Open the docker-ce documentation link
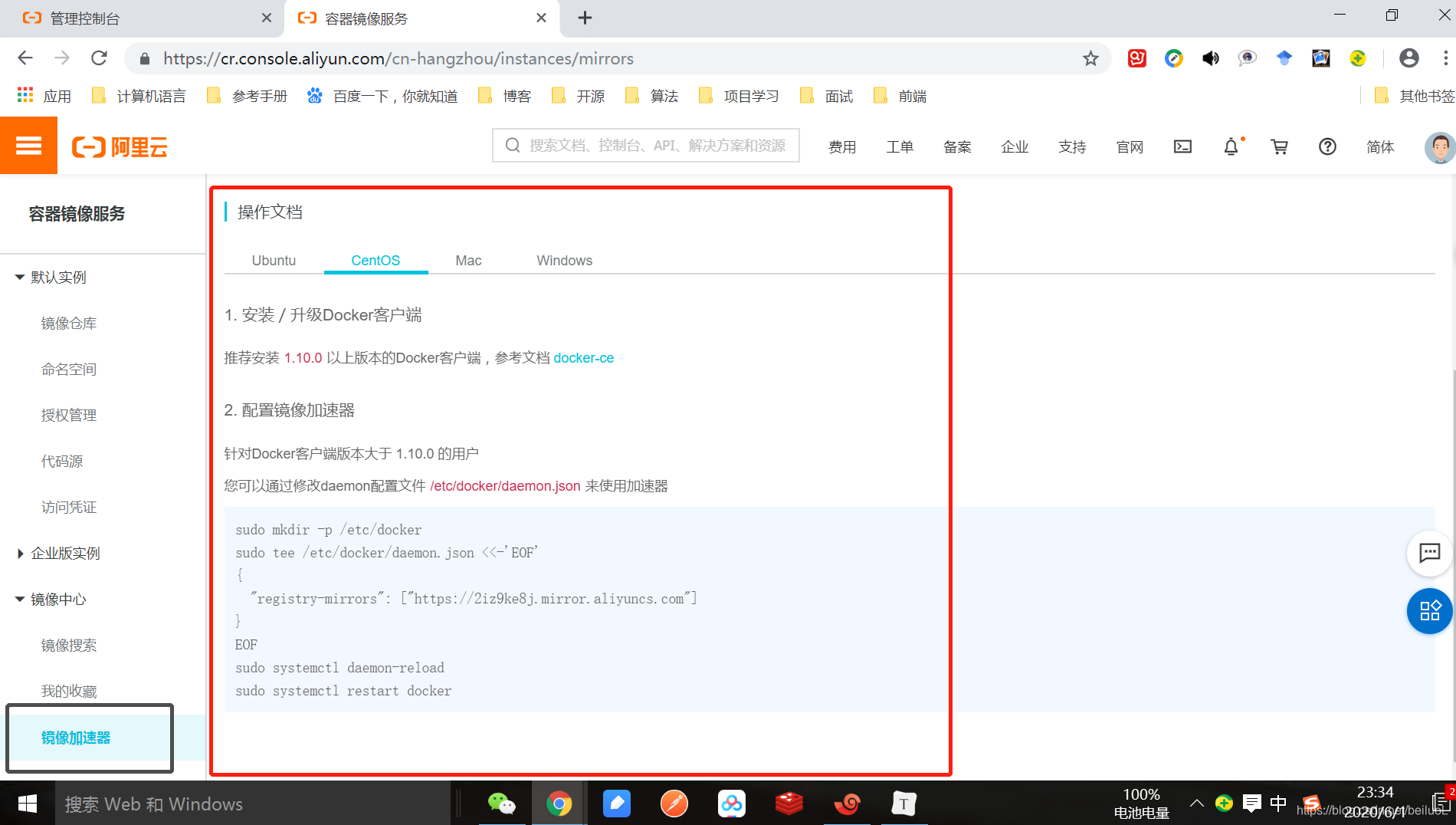 (x=583, y=358)
